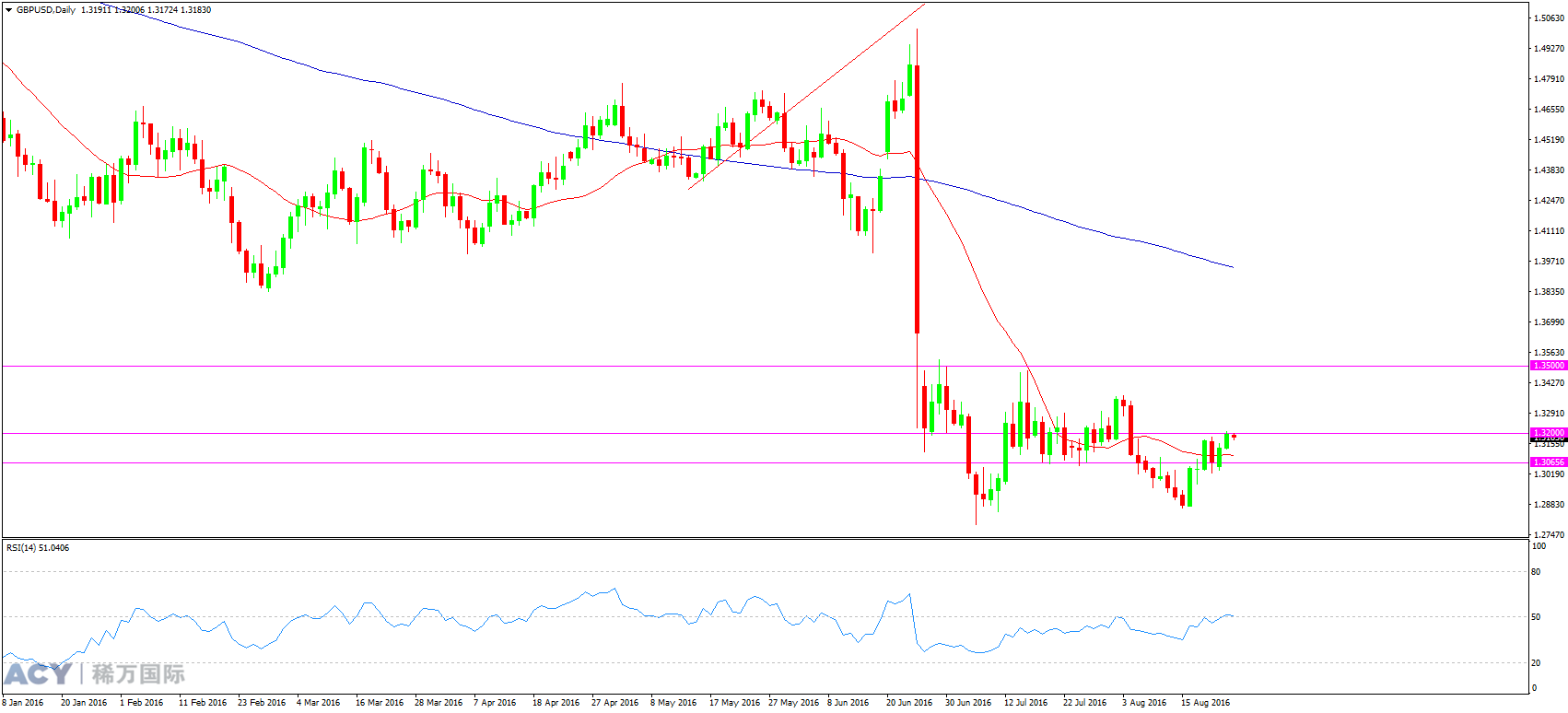Select the magenta 1.32000 price label

tap(1549, 433)
